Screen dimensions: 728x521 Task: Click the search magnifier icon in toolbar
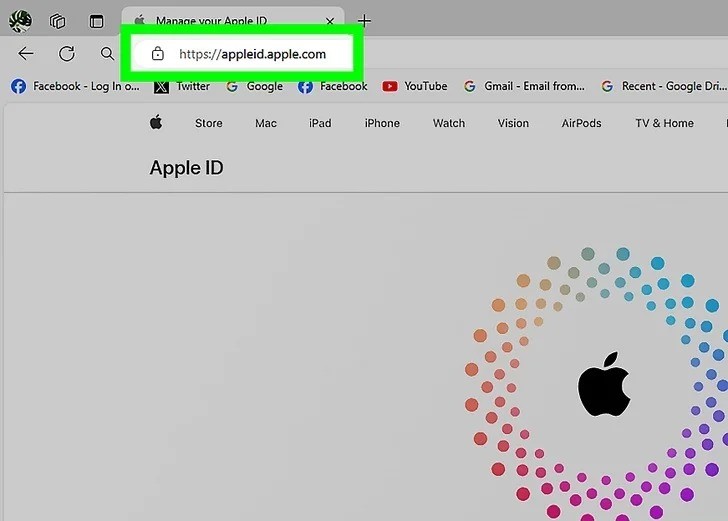(107, 54)
